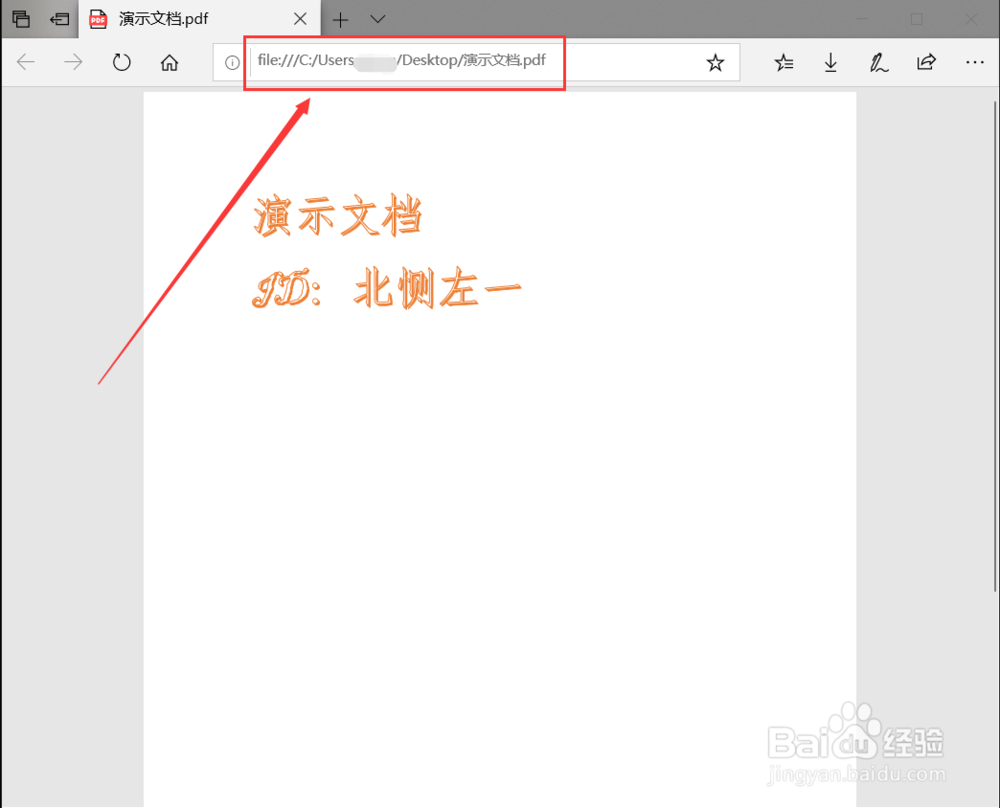Screen dimensions: 1000x808
Task: Open the tabs you've set aside
Action: (x=21, y=19)
